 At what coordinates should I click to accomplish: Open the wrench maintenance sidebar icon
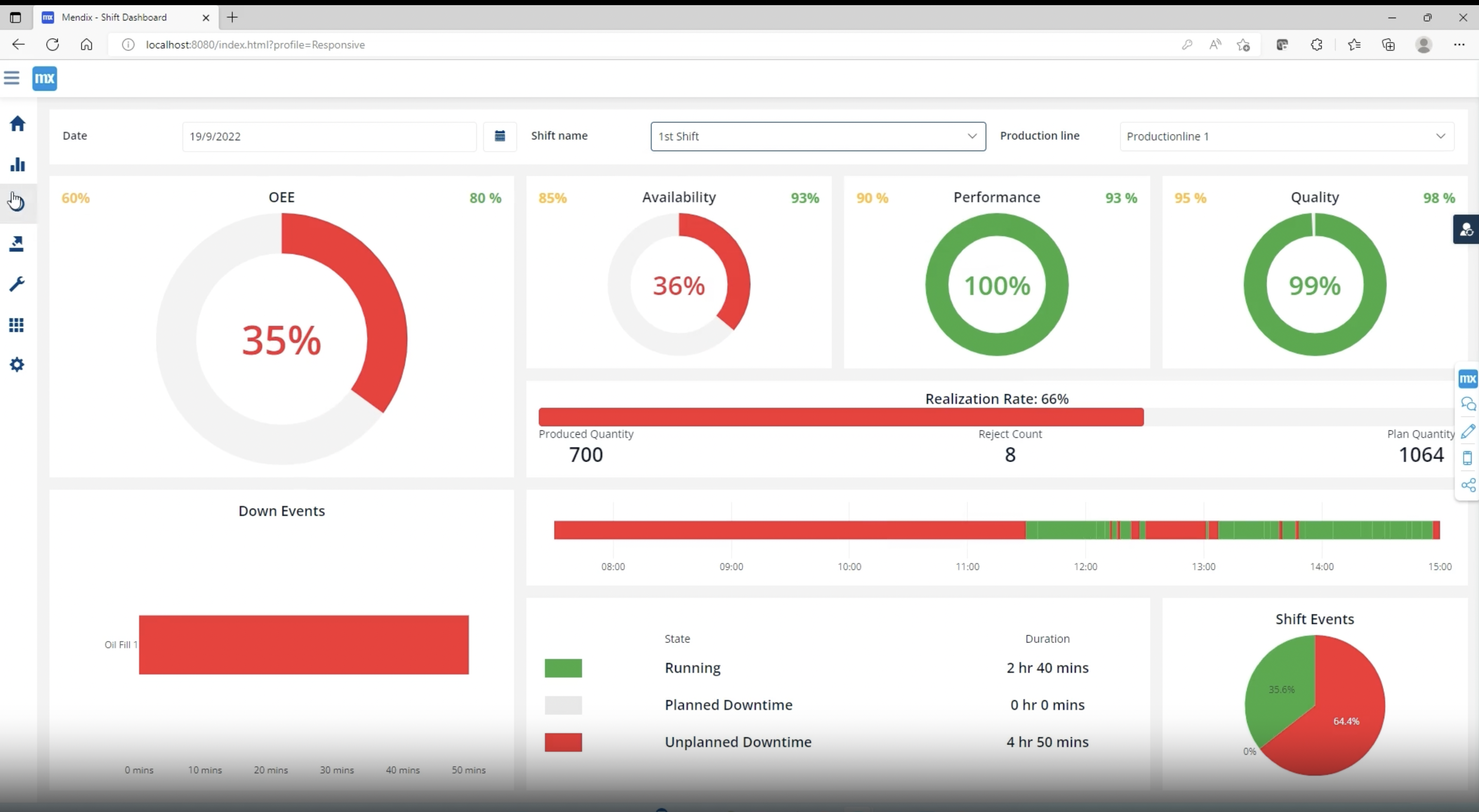17,284
